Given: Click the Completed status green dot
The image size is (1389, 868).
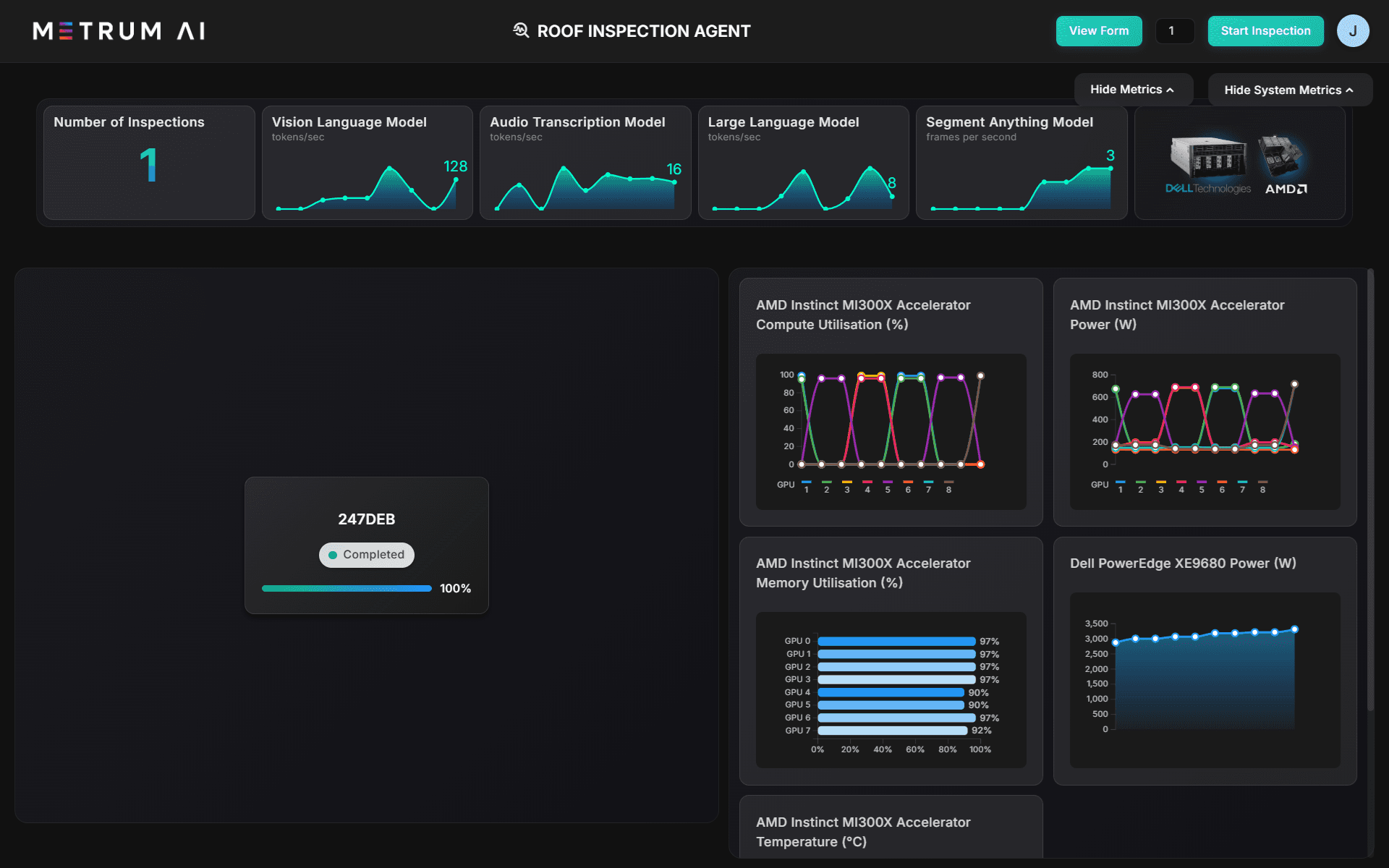Looking at the screenshot, I should tap(333, 555).
